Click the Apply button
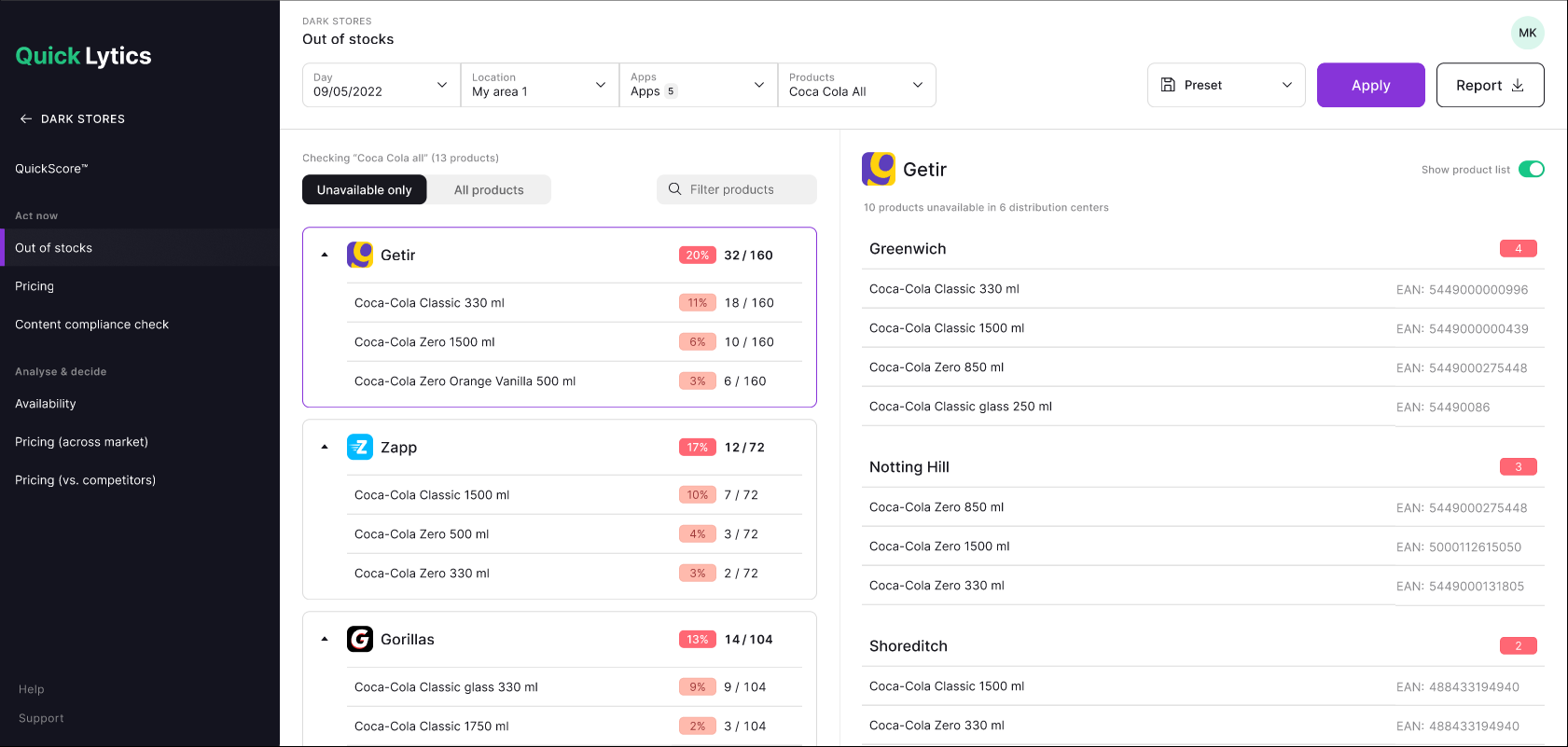The height and width of the screenshot is (747, 1568). coord(1370,85)
